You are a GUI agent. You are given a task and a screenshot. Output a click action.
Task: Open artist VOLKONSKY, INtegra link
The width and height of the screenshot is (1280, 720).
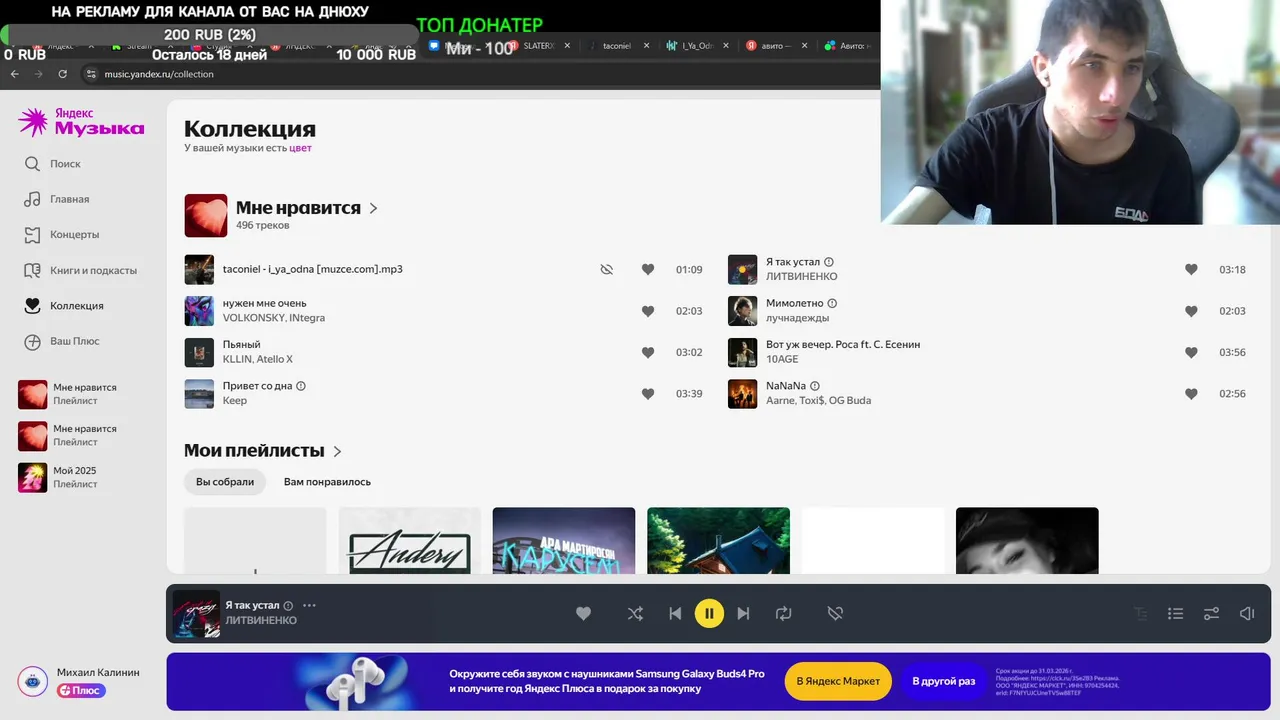tap(273, 318)
